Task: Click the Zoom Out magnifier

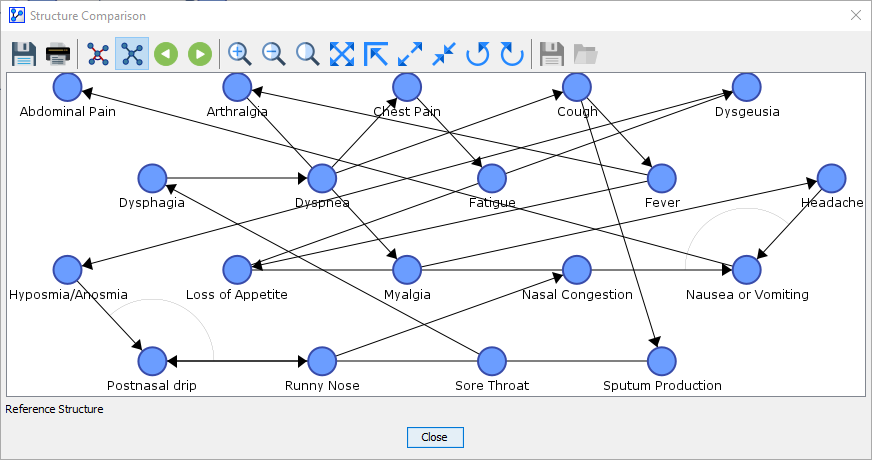Action: pos(274,54)
